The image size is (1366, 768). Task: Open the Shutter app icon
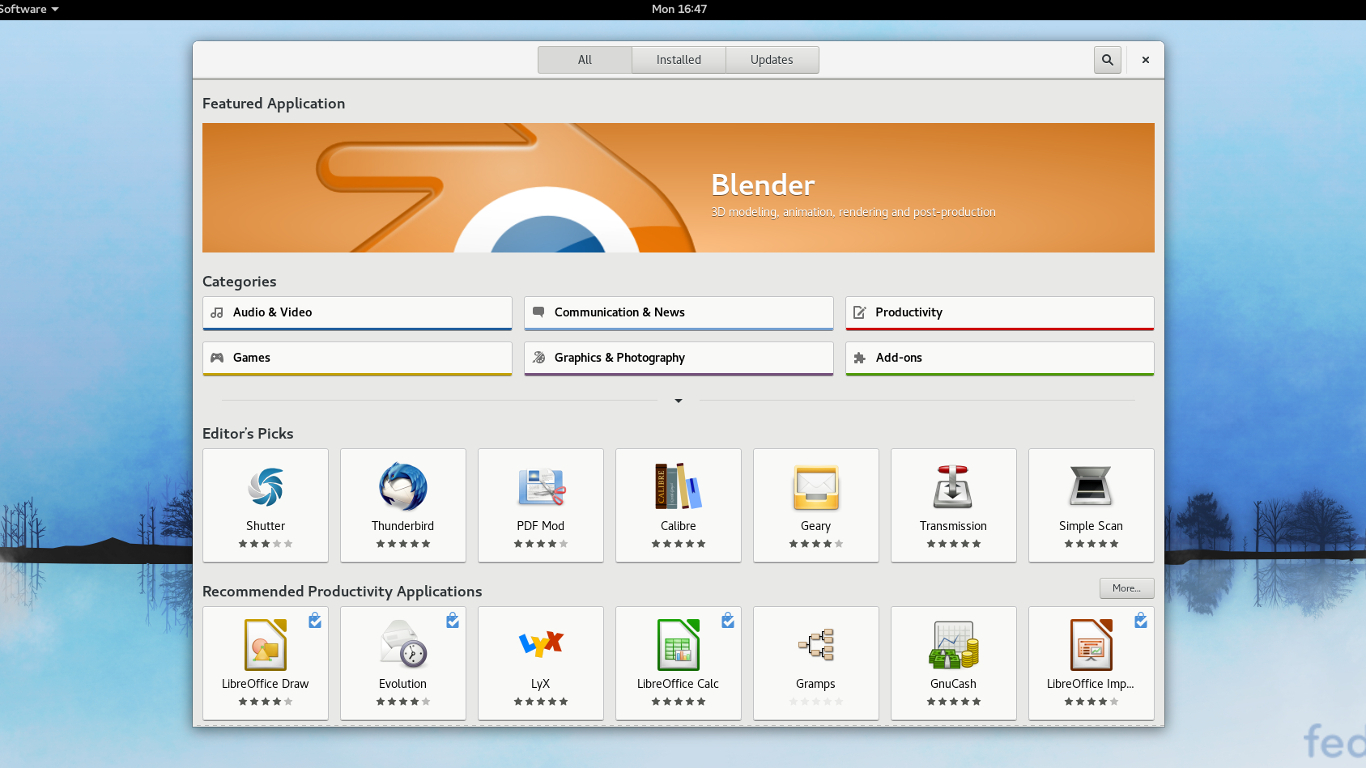pos(266,487)
